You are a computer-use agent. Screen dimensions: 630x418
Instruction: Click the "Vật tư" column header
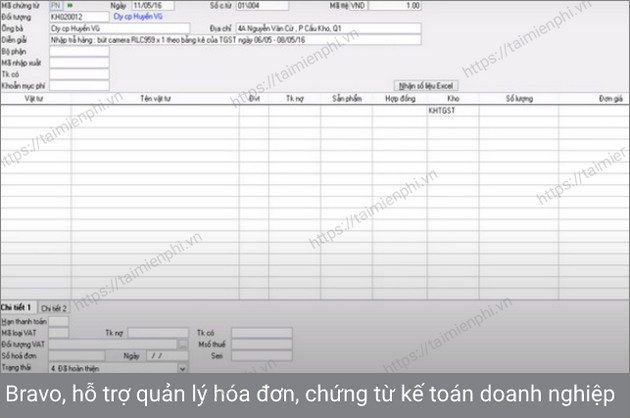pos(34,100)
